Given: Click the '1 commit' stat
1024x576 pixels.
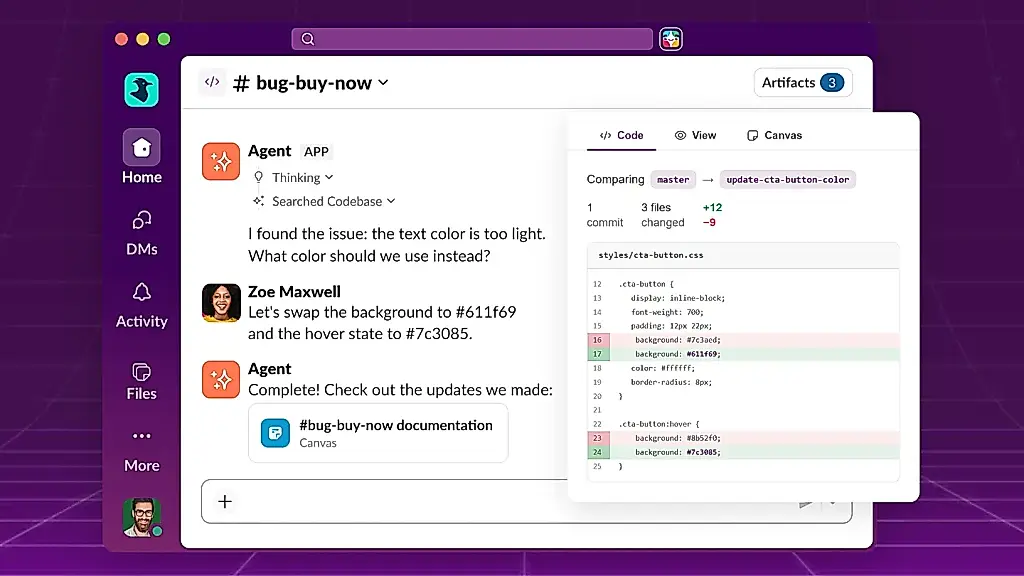Looking at the screenshot, I should pyautogui.click(x=605, y=215).
